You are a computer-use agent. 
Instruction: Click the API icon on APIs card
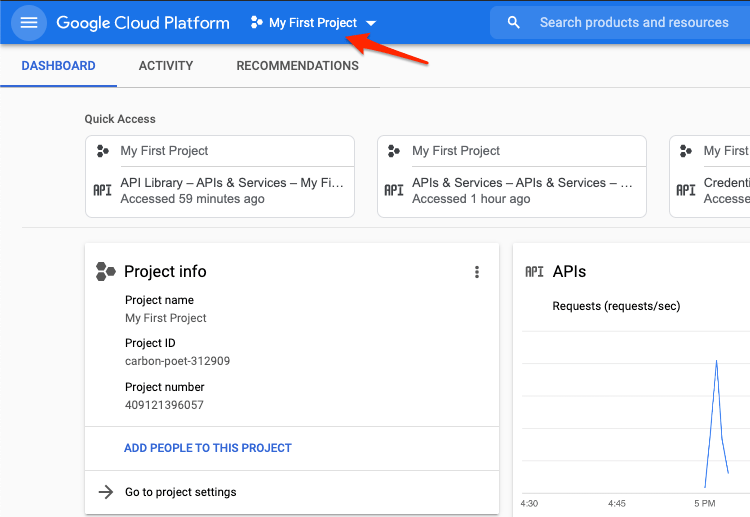(x=534, y=272)
